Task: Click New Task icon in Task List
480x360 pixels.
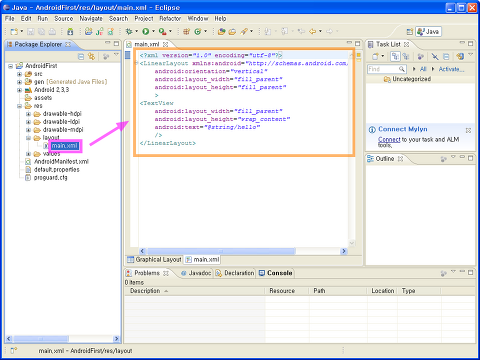Action: pyautogui.click(x=375, y=56)
